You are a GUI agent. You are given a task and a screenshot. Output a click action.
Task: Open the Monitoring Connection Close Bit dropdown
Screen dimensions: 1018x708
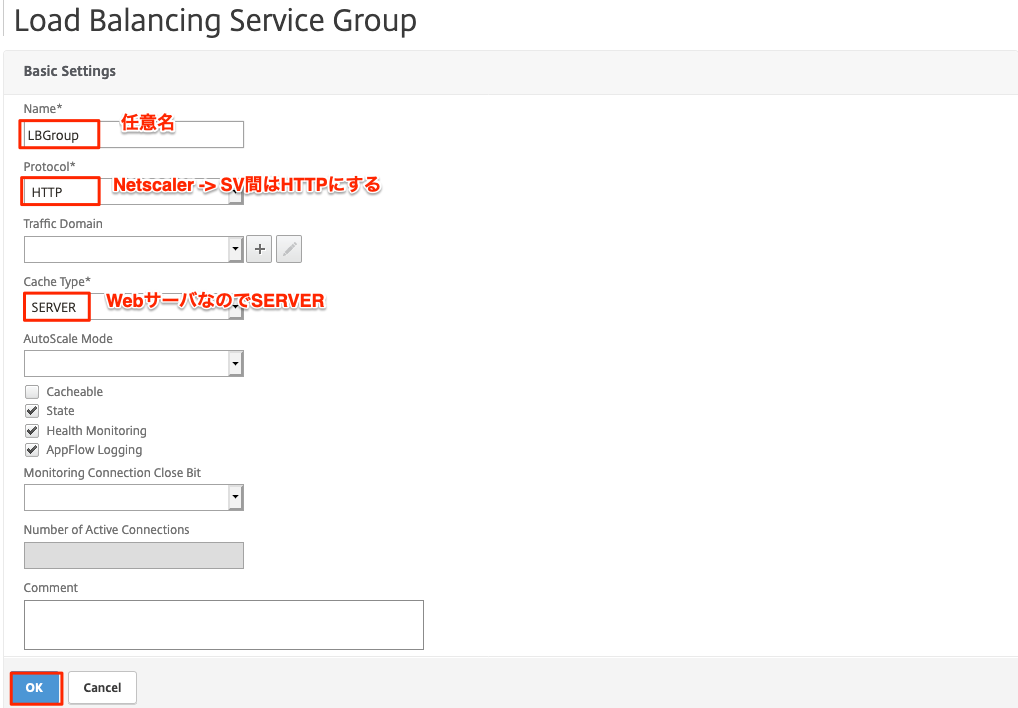(x=235, y=497)
